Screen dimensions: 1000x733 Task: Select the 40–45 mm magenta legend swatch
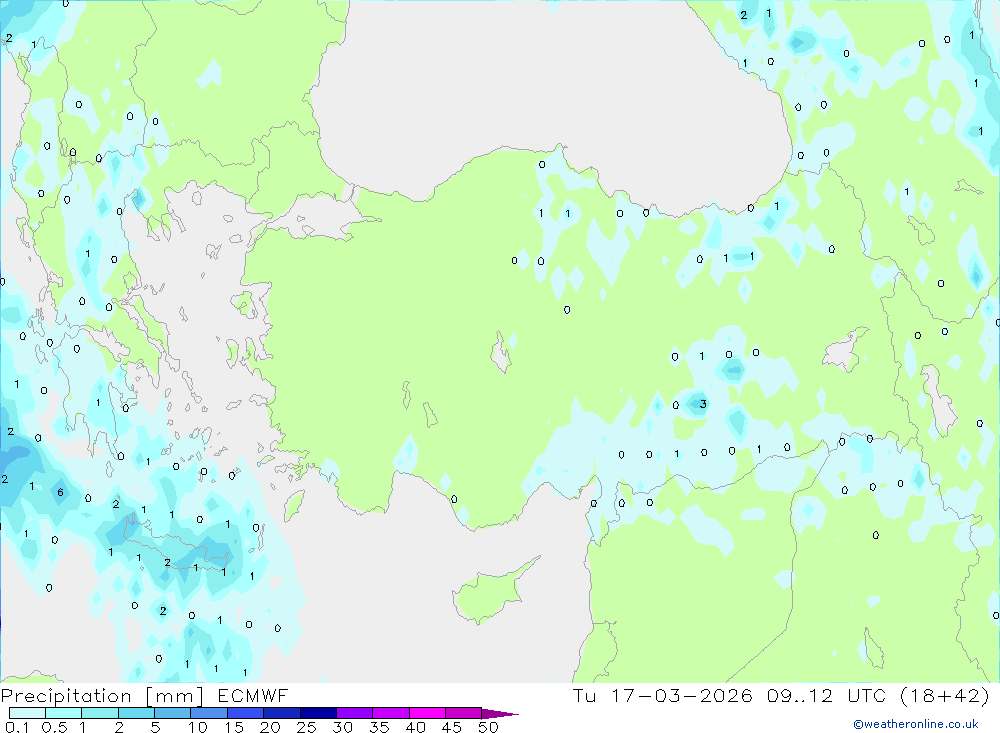(427, 713)
